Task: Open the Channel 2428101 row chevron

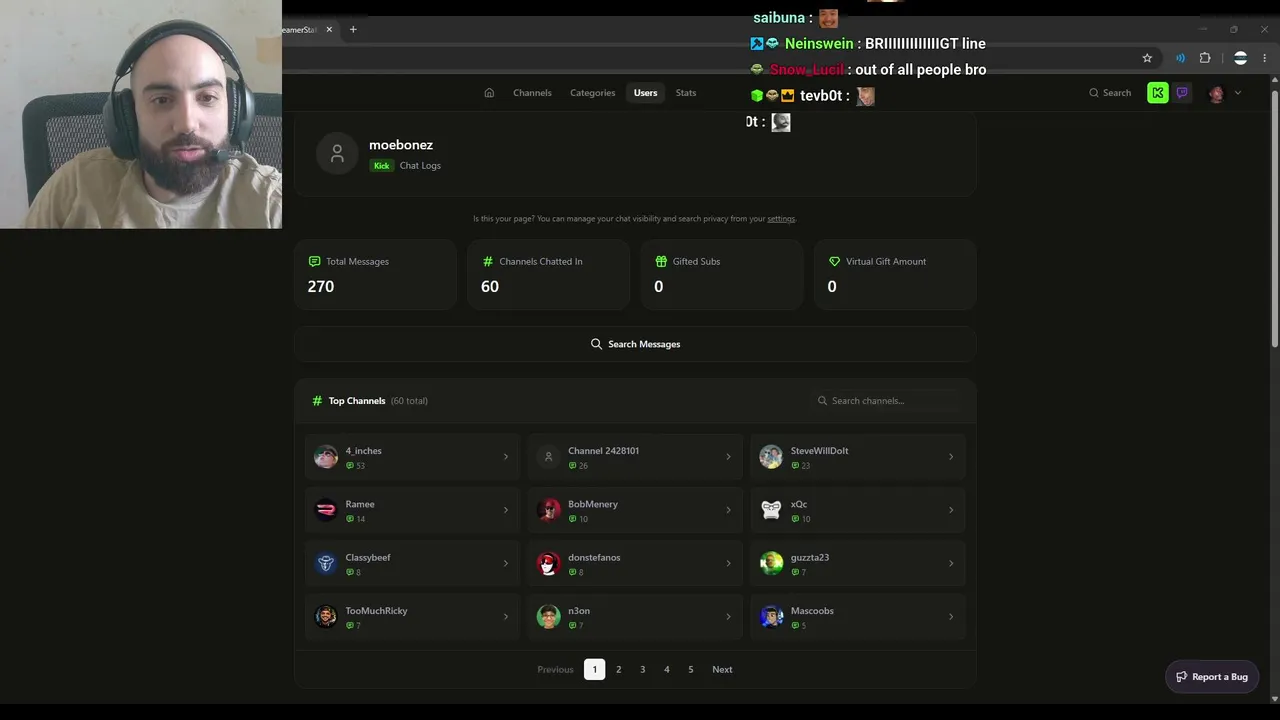Action: point(728,457)
